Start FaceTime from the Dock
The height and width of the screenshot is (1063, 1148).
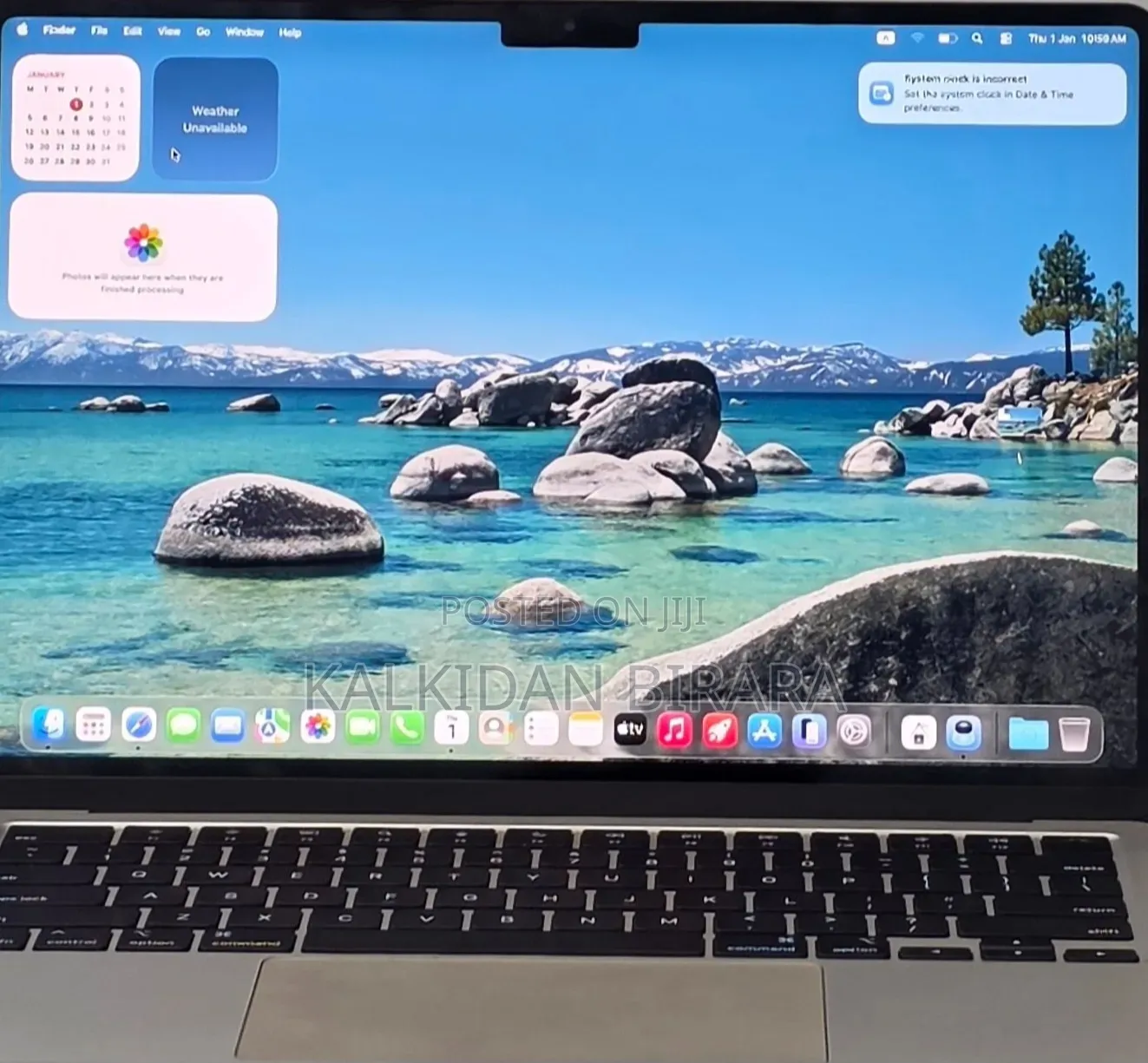(363, 727)
